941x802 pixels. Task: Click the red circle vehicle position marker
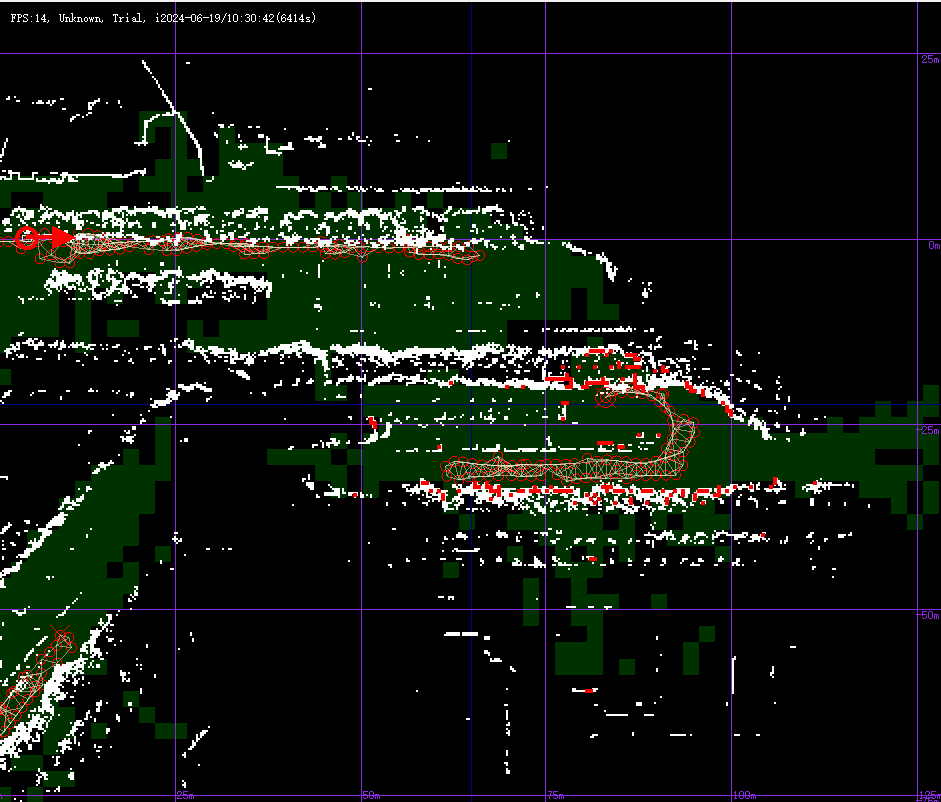27,237
